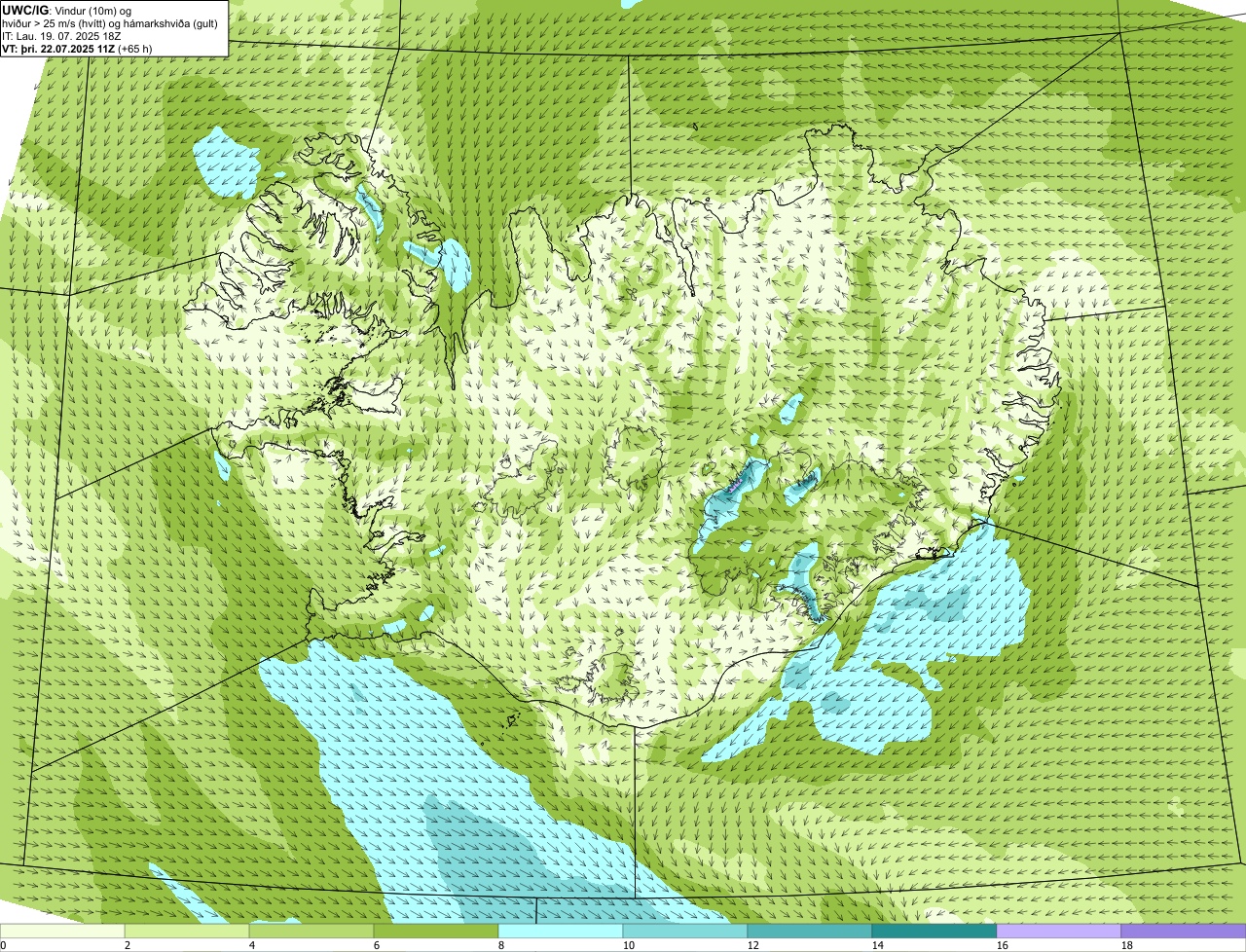The image size is (1246, 952).
Task: Select the purple segment above 18 m/s
Action: [x=1184, y=931]
